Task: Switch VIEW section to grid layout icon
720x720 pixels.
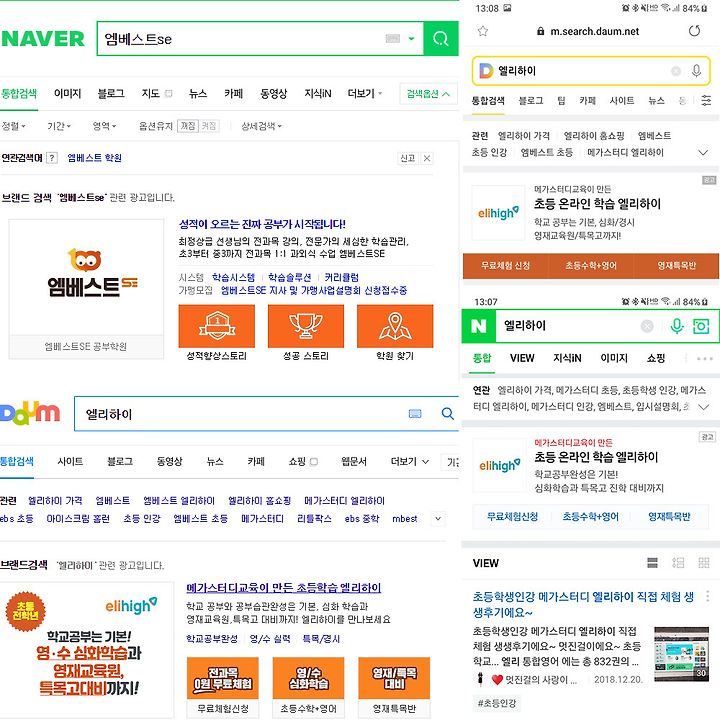Action: [x=703, y=562]
